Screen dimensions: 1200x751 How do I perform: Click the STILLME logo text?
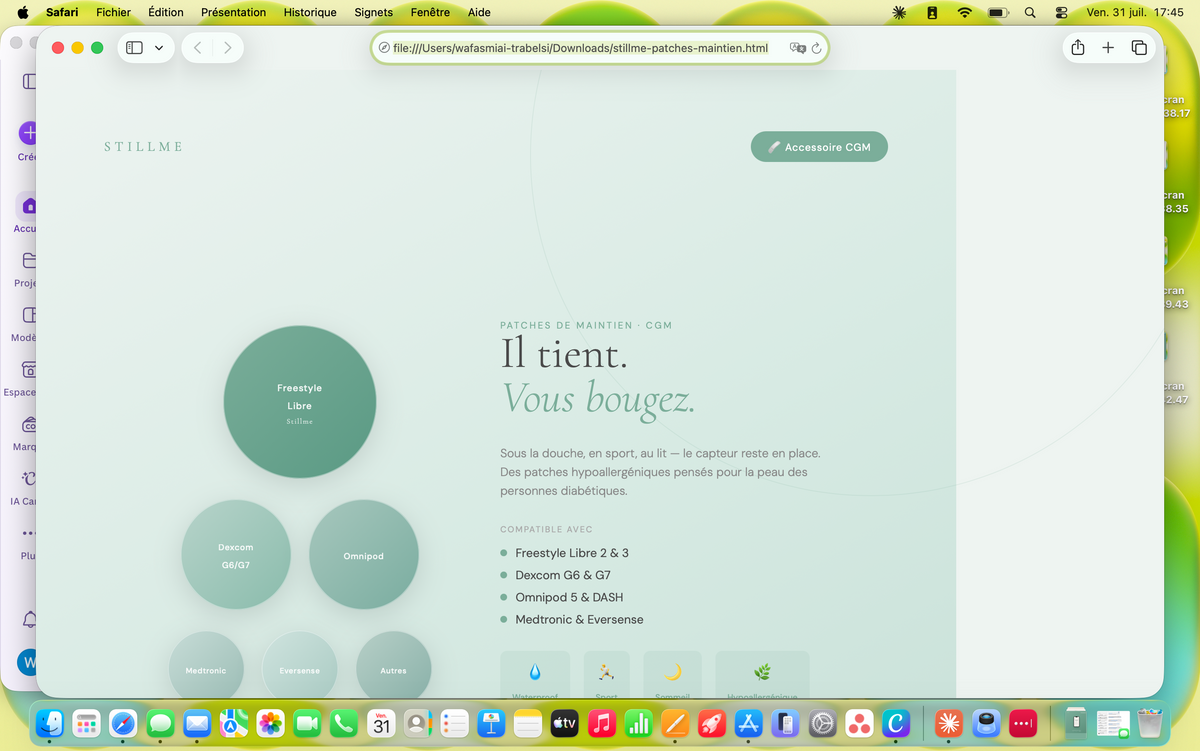144,147
